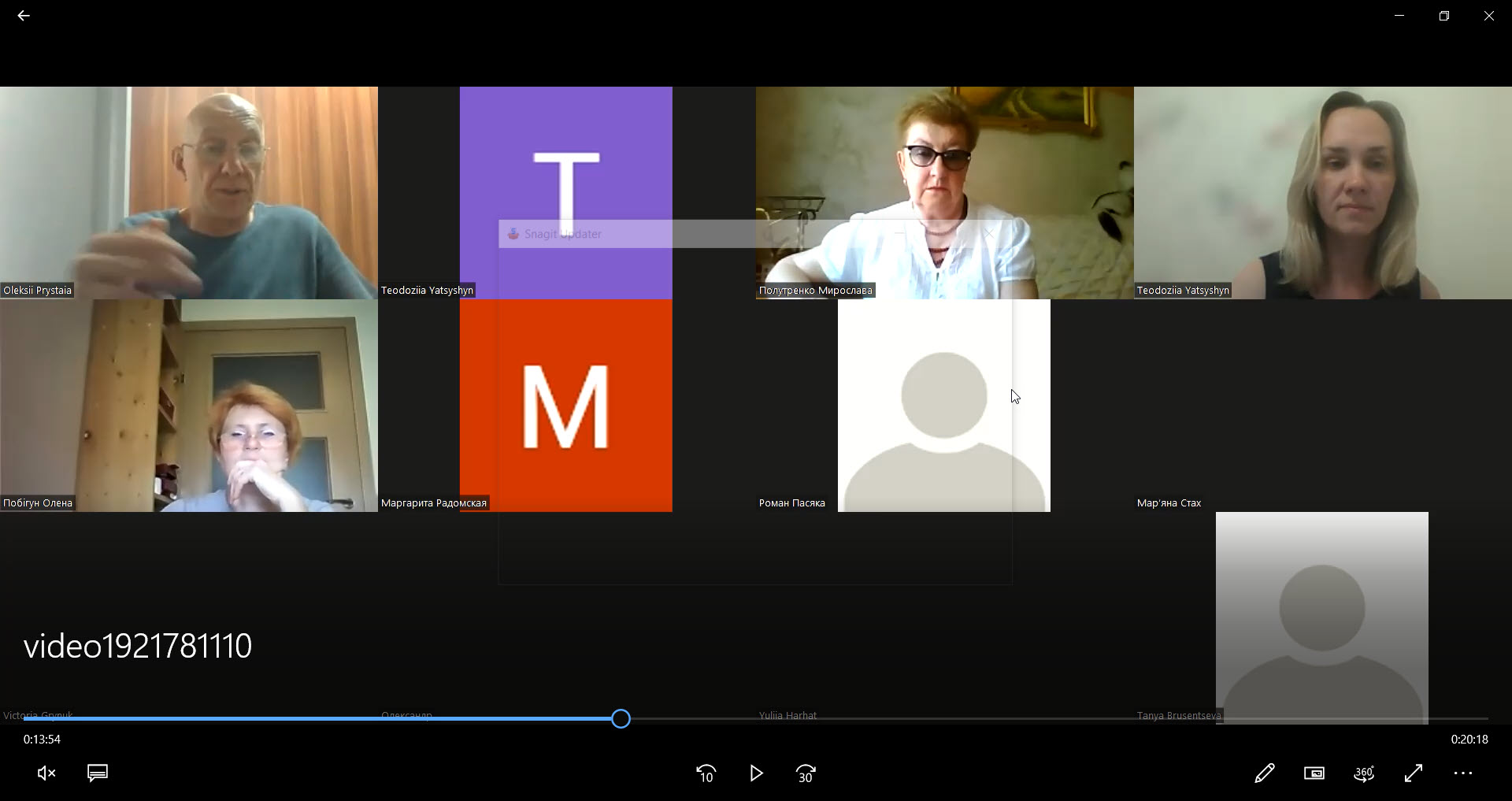Click the Побігун Олена video tile
1512x801 pixels.
[189, 405]
